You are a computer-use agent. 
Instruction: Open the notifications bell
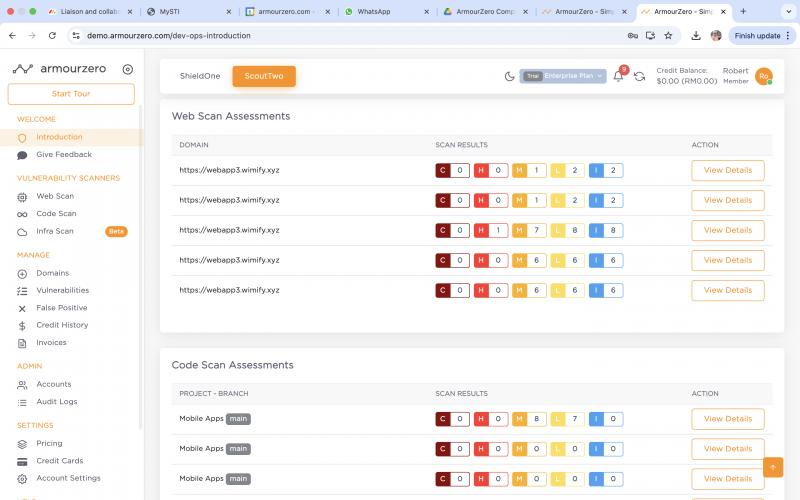[x=618, y=76]
